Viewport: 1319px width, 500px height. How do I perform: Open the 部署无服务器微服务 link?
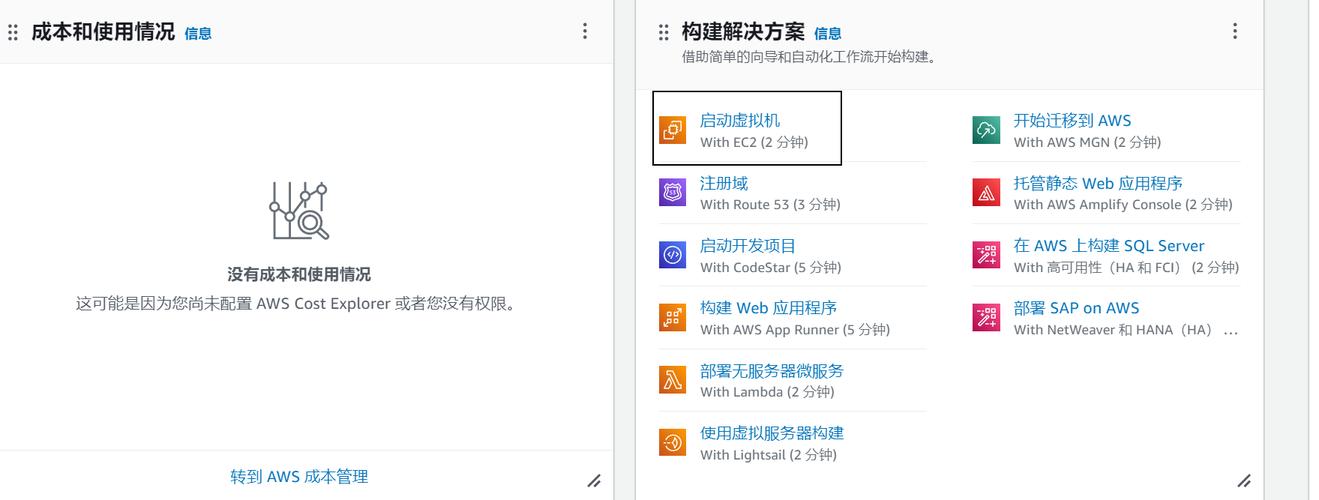click(x=772, y=370)
